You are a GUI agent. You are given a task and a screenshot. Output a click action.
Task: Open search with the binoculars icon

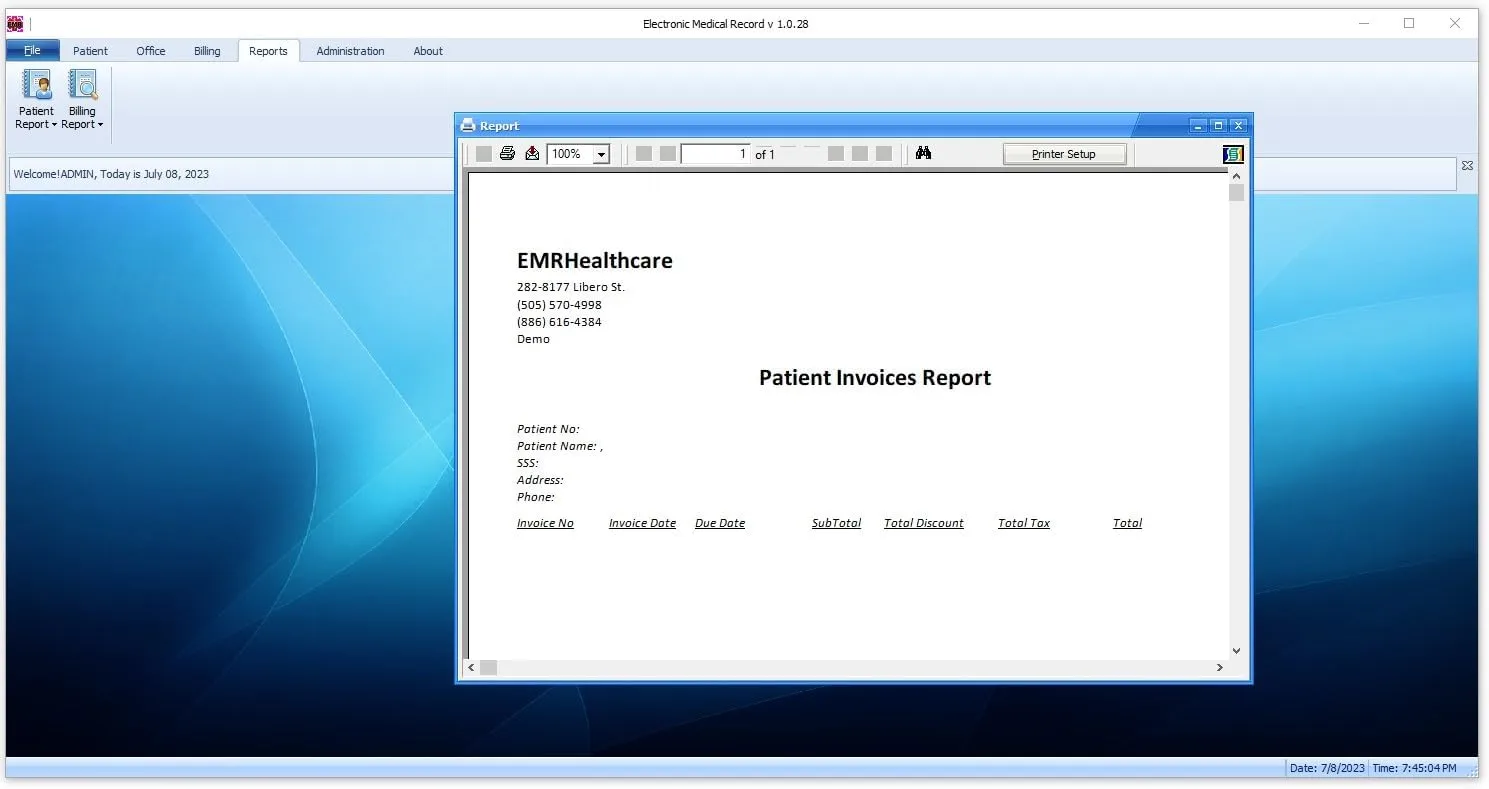coord(922,153)
